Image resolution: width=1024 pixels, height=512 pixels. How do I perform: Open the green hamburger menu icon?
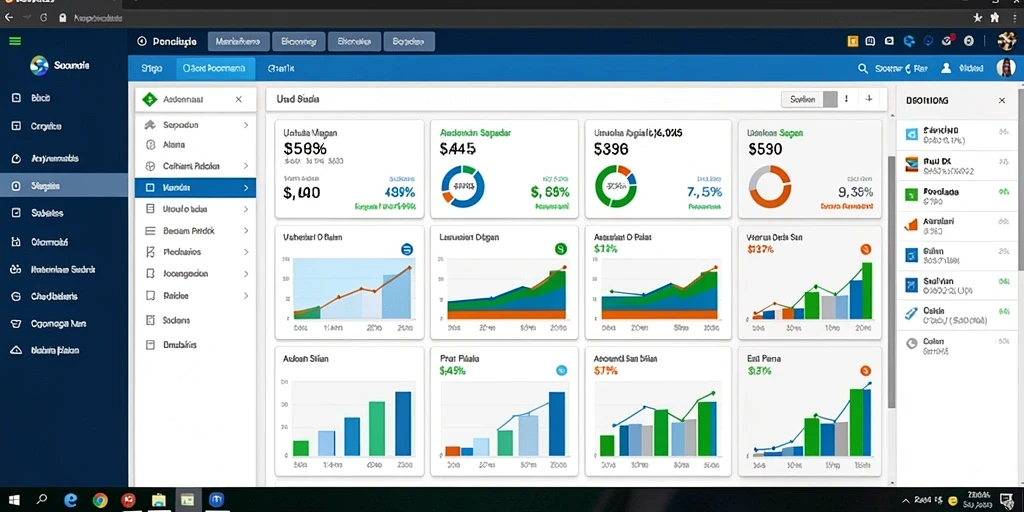tap(14, 41)
